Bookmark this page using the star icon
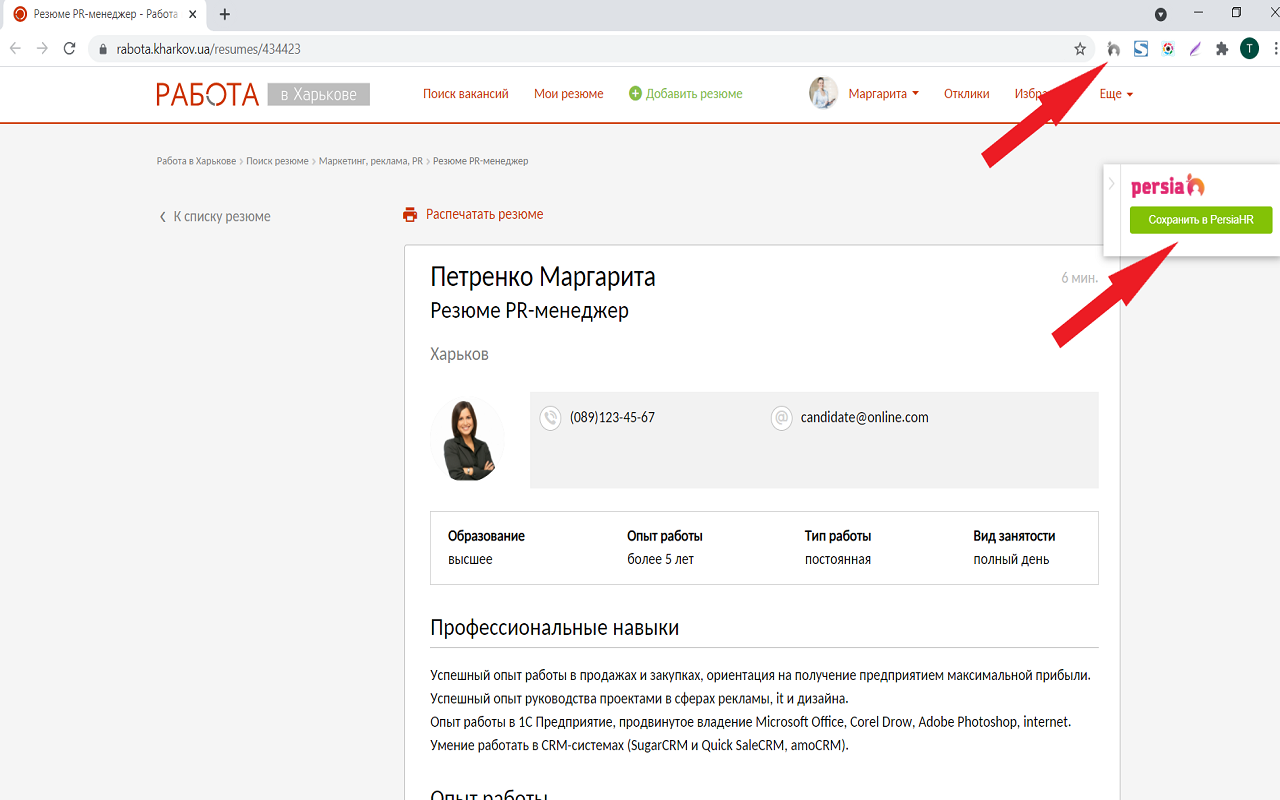Viewport: 1280px width, 800px height. (1082, 47)
